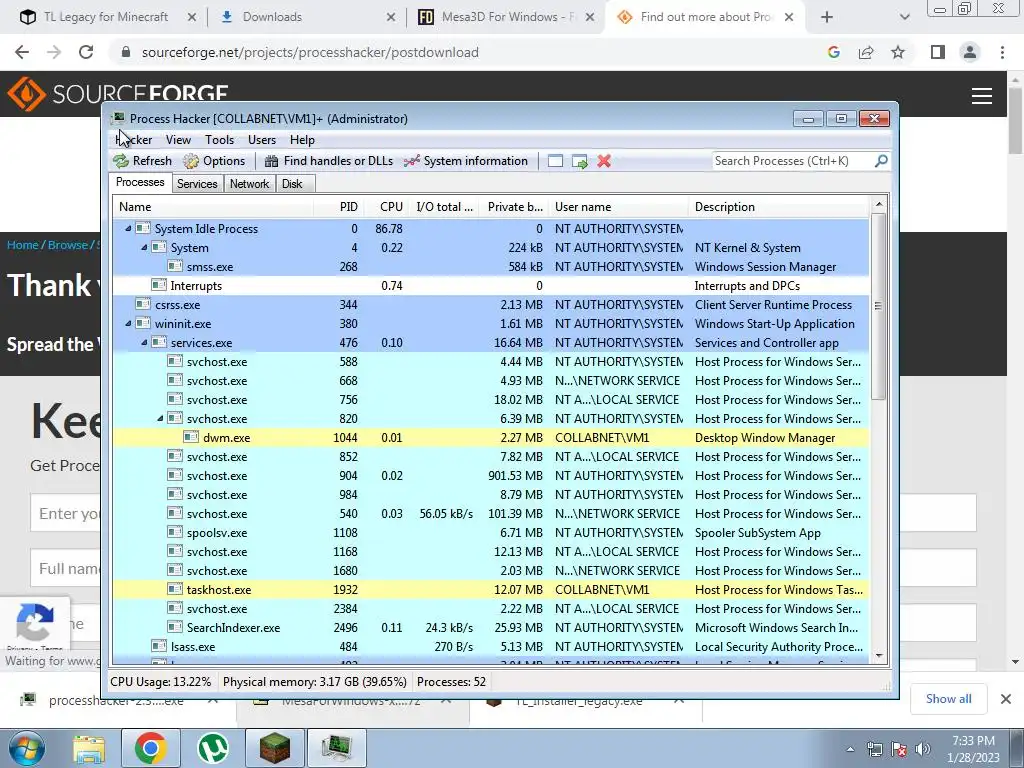Collapse svchost.exe PID 820 node
Screen dimensions: 1024x768
coord(160,419)
